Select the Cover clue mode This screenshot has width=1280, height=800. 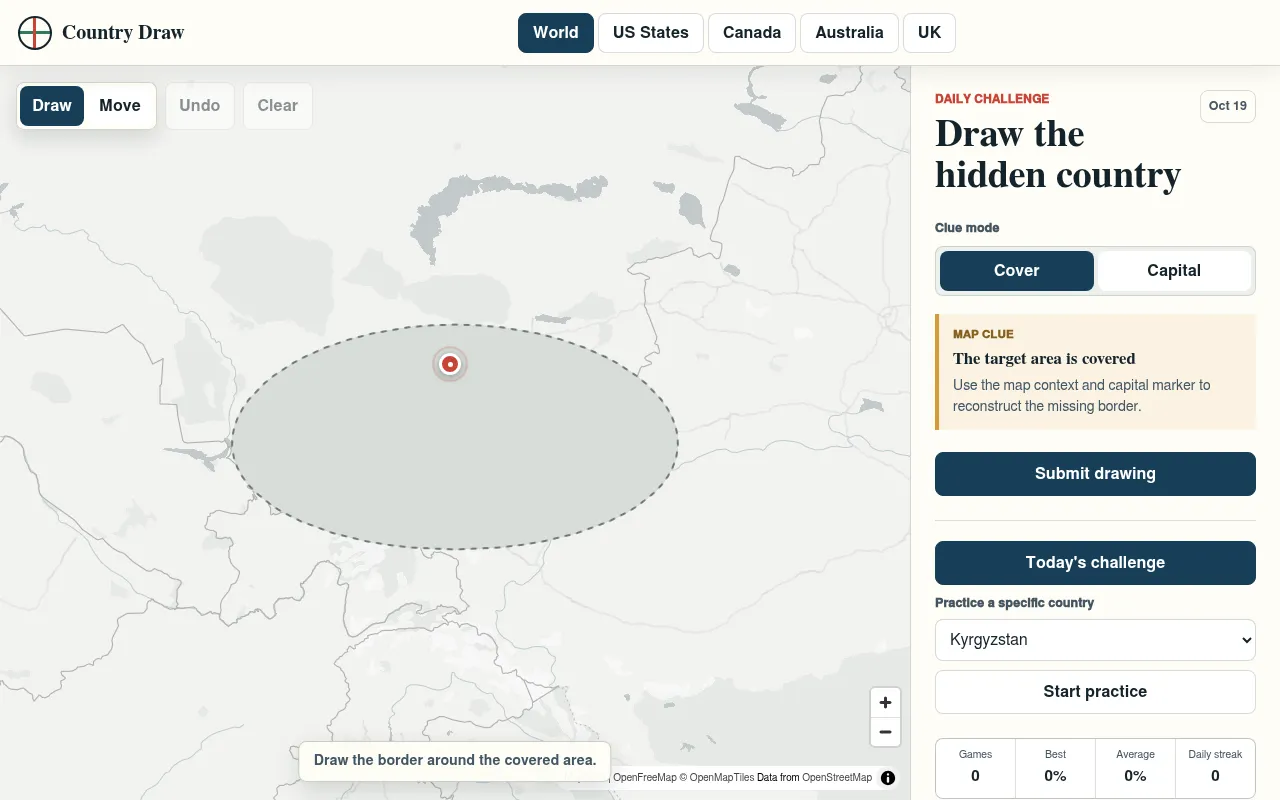coord(1016,271)
